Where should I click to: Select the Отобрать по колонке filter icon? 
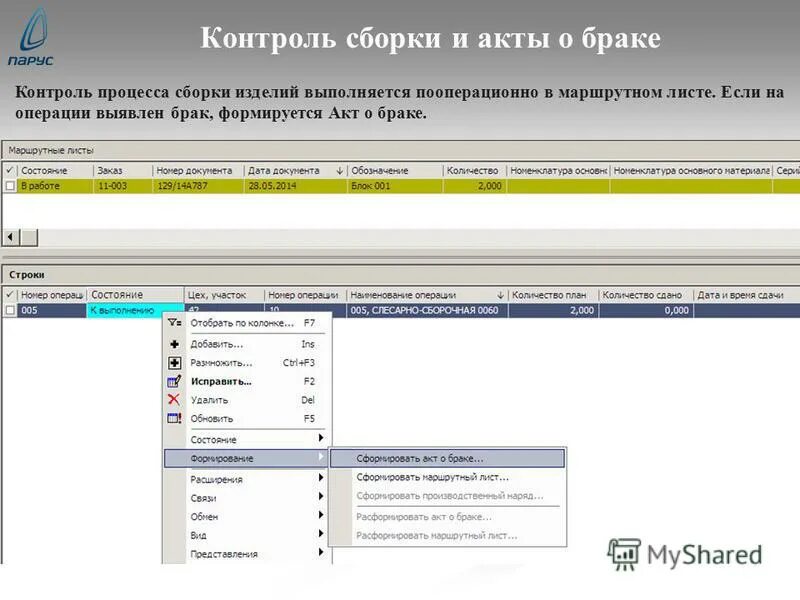(x=176, y=324)
